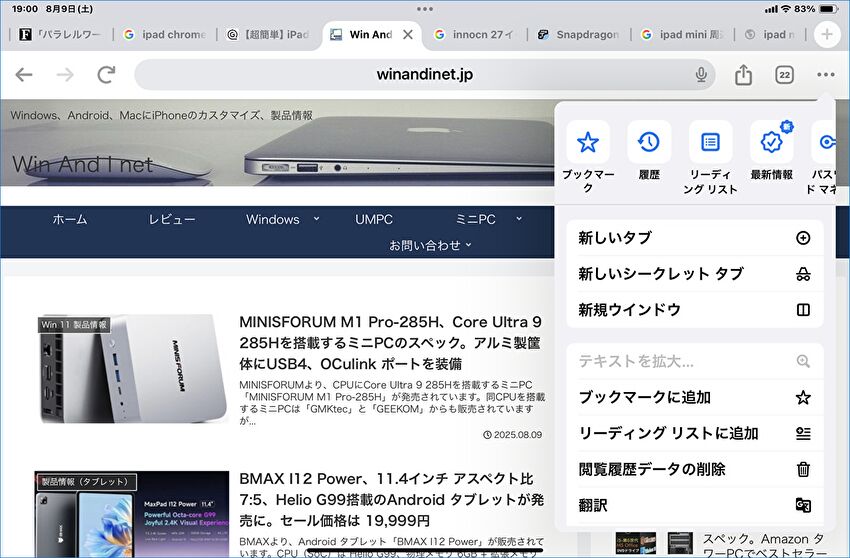Open レビュー in site navigation
850x558 pixels.
coord(172,220)
